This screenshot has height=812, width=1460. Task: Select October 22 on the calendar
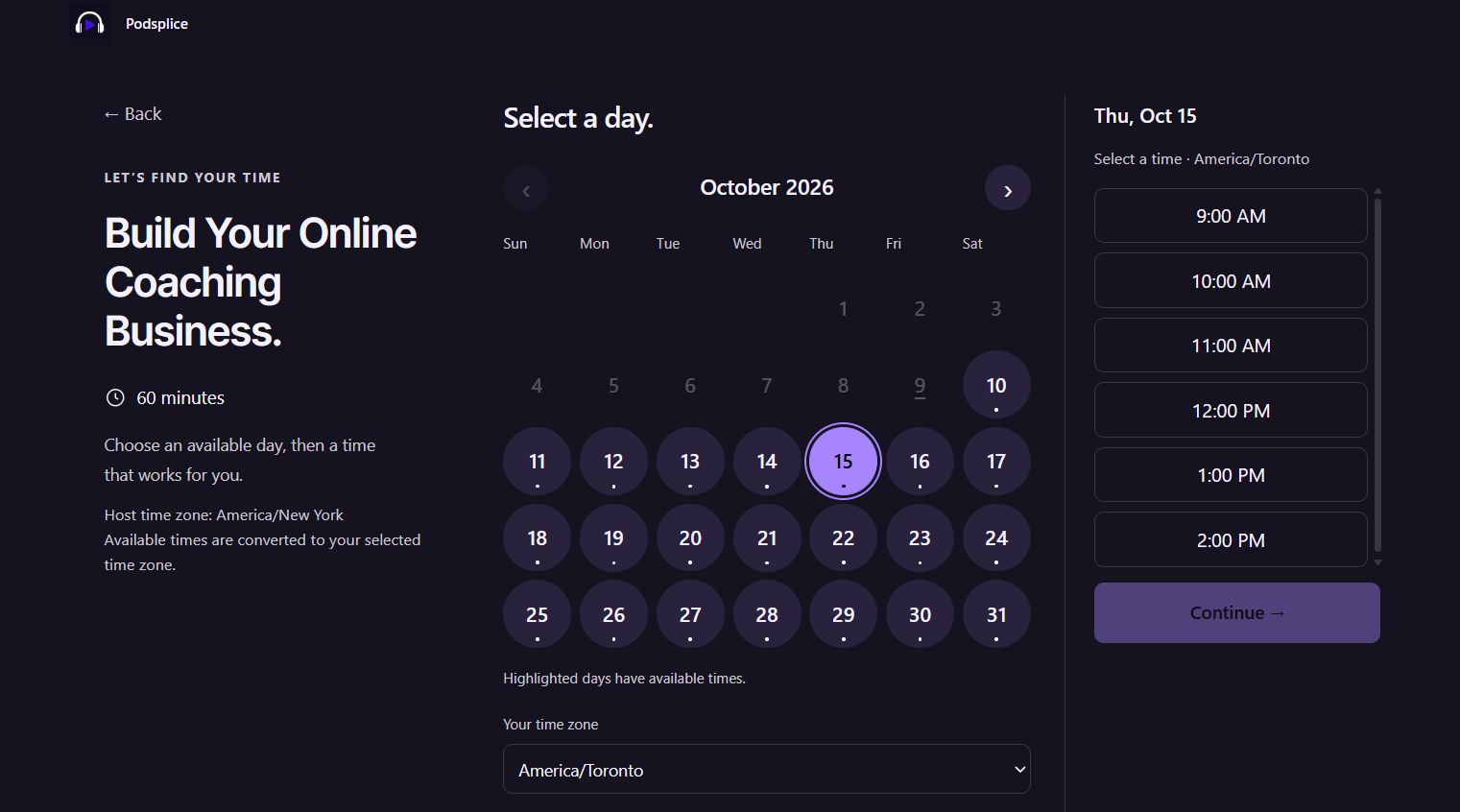click(843, 537)
